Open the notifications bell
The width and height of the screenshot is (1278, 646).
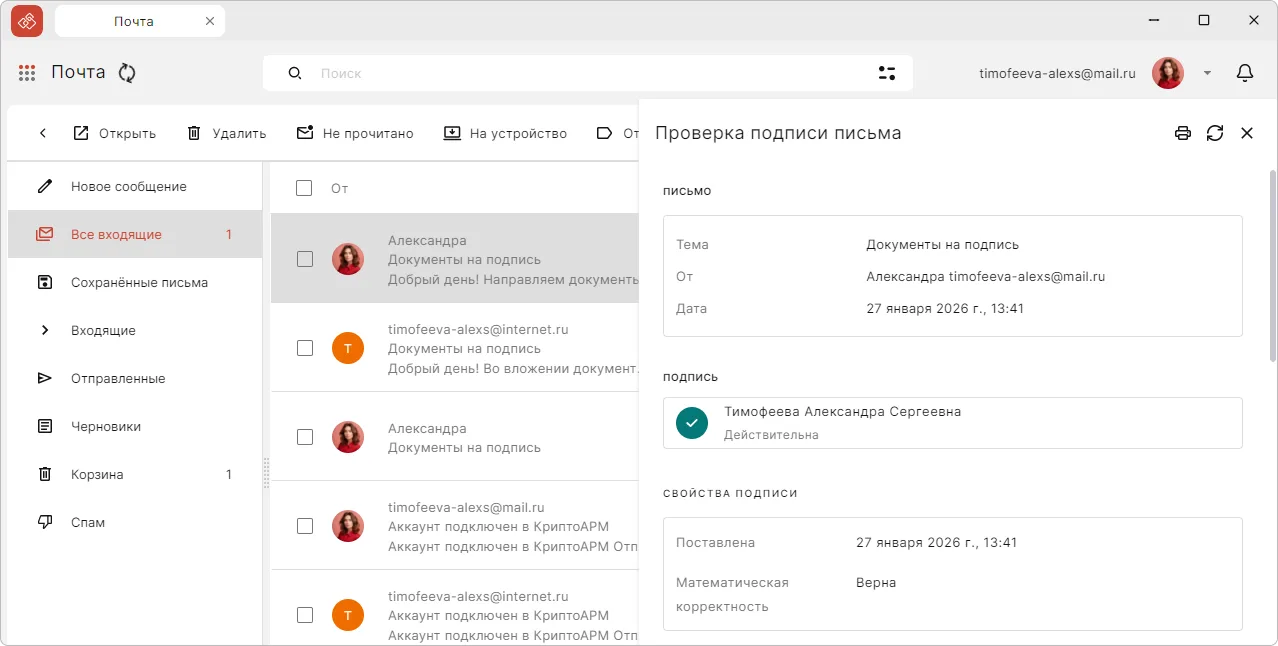click(x=1244, y=72)
